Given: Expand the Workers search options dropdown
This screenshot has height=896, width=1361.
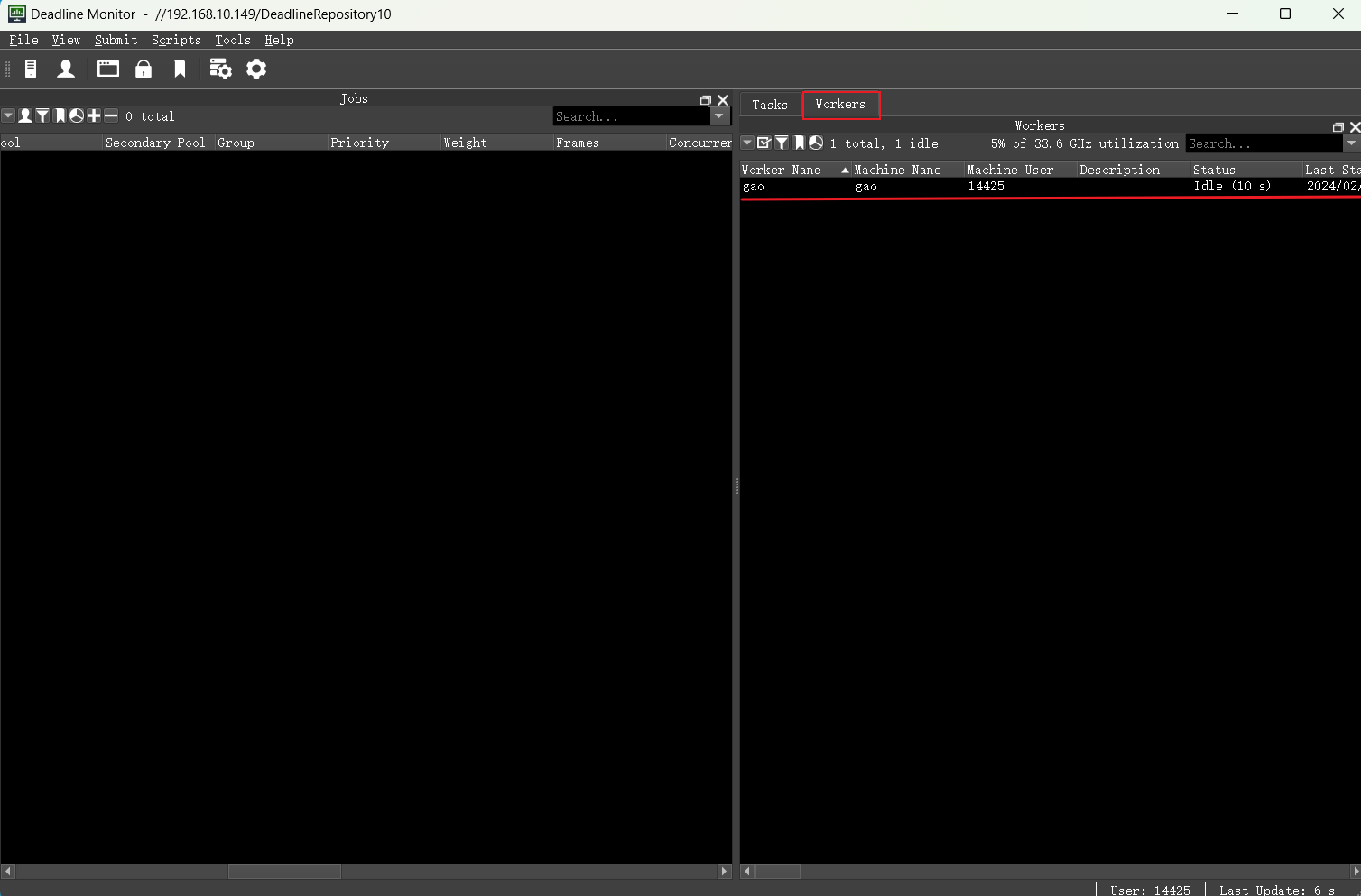Looking at the screenshot, I should [x=1352, y=143].
